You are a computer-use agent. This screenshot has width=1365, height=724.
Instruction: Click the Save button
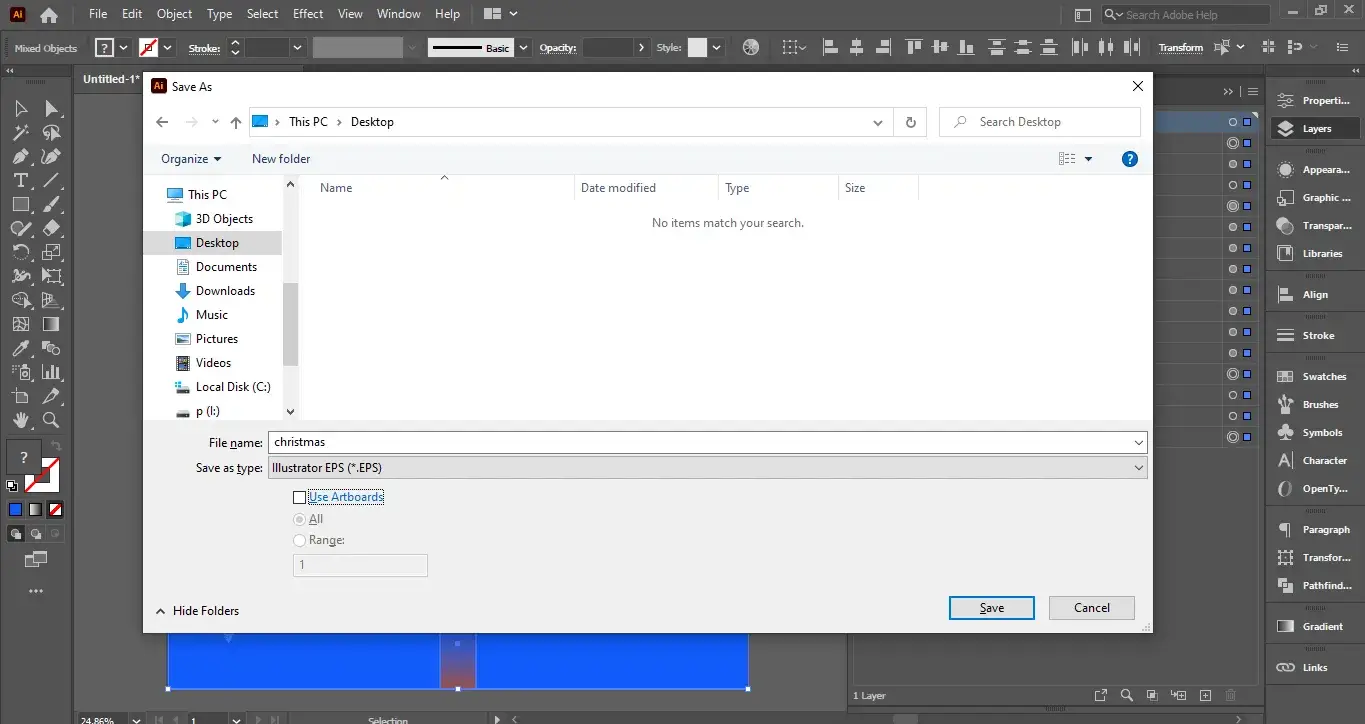991,607
